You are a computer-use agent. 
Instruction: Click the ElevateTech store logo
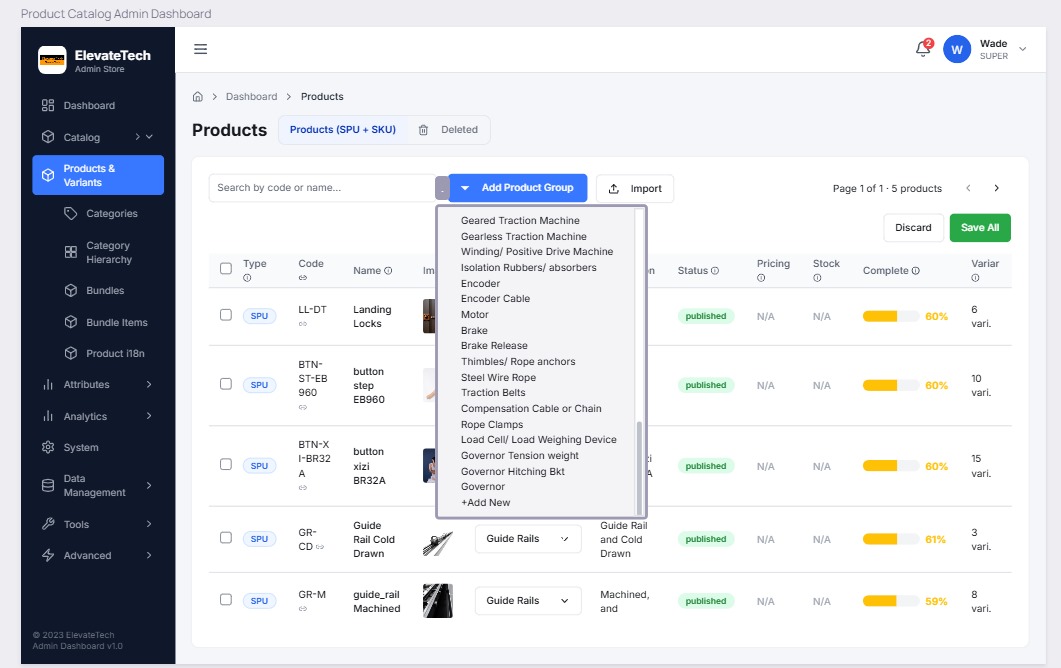tap(52, 60)
